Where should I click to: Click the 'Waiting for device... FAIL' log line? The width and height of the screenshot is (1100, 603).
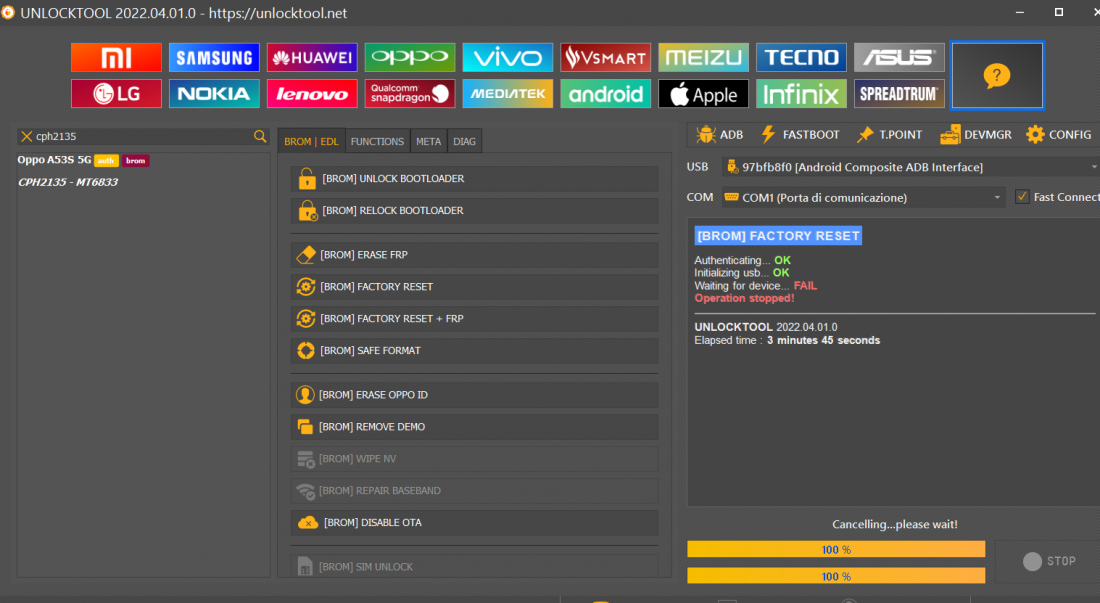[x=756, y=285]
